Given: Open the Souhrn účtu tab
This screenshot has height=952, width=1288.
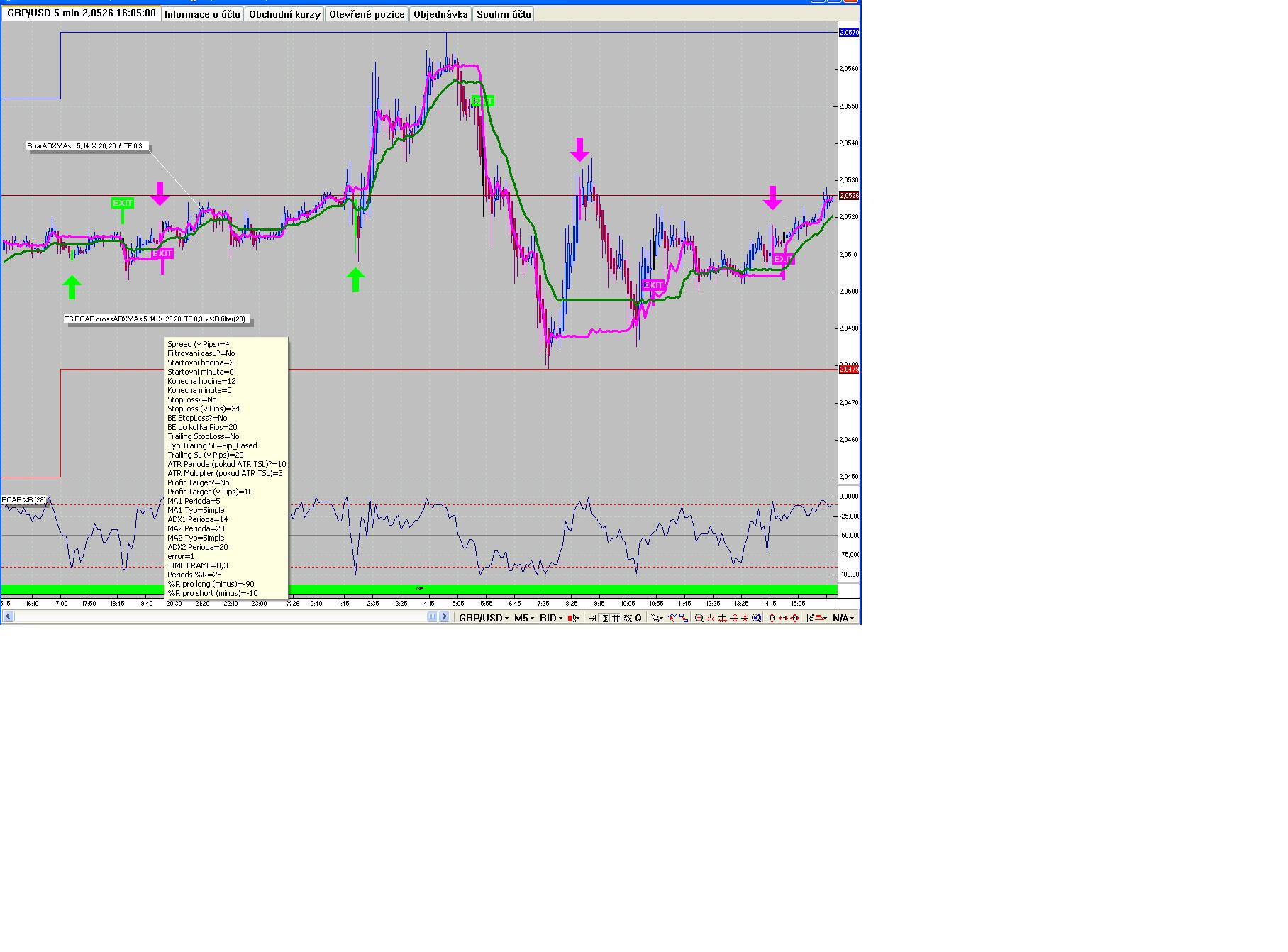Looking at the screenshot, I should point(504,14).
